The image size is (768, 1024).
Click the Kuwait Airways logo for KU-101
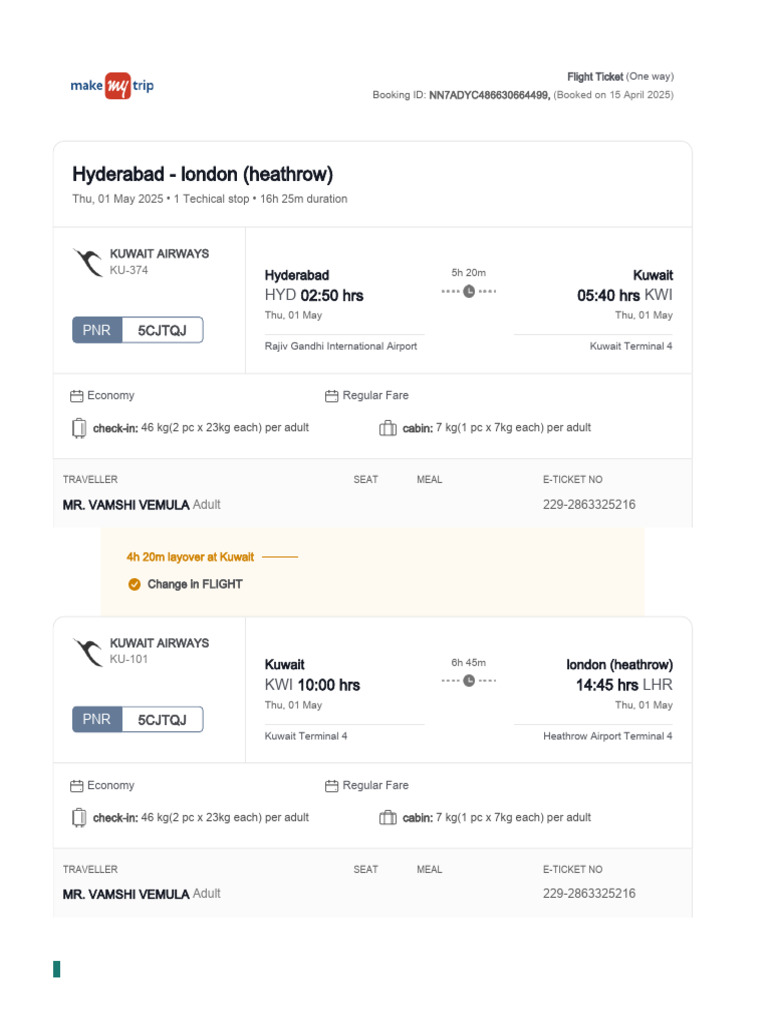[88, 652]
